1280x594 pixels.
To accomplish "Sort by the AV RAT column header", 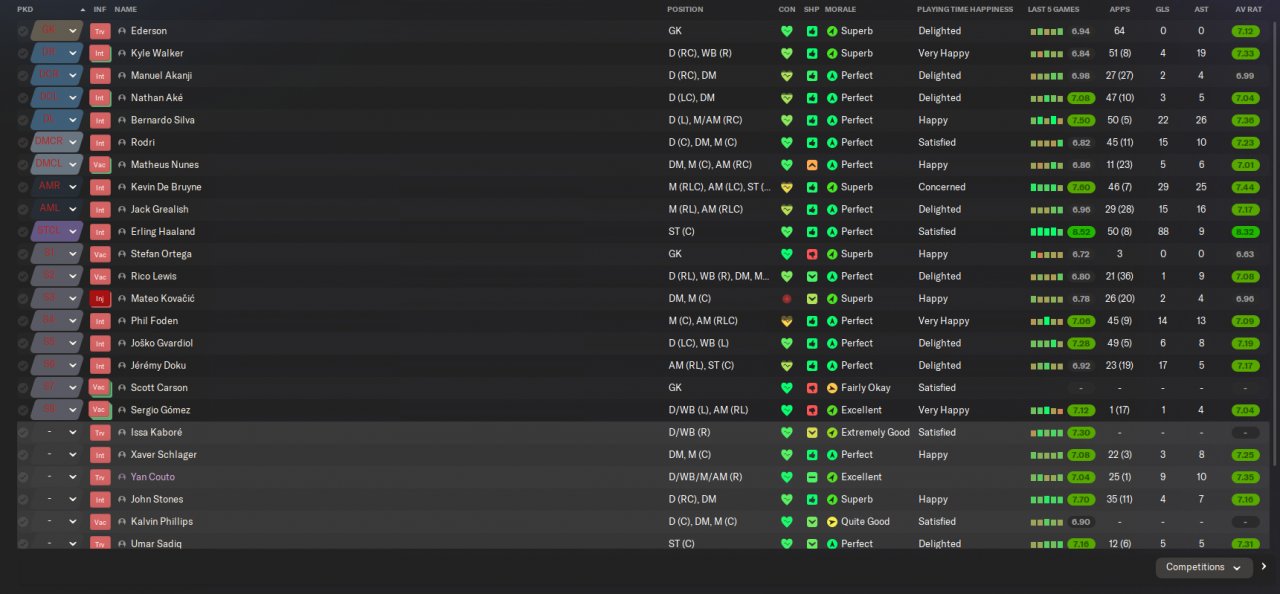I will (1248, 9).
